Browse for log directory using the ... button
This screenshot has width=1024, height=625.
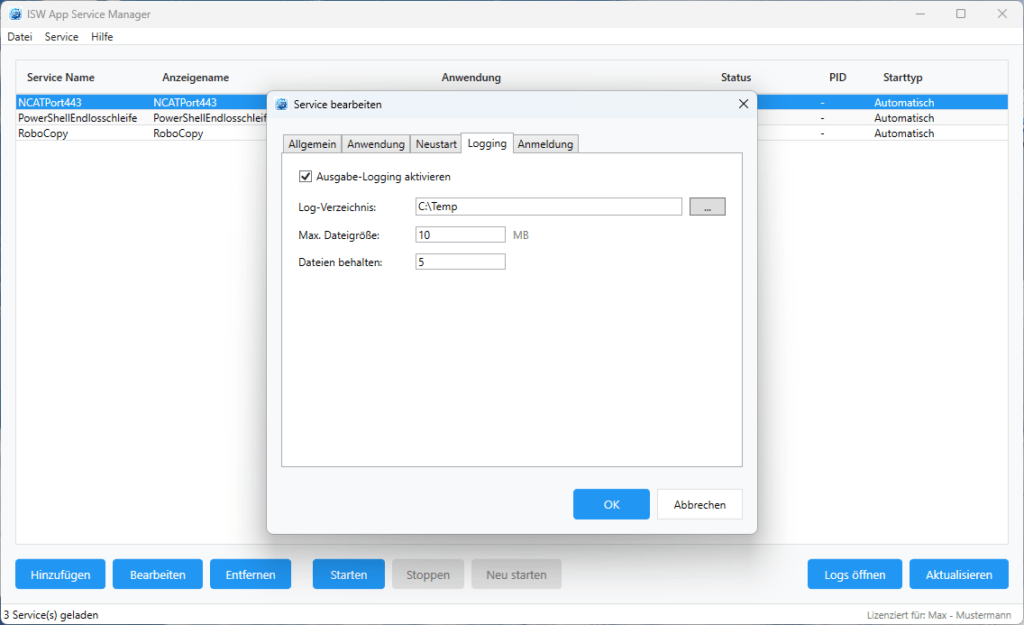click(x=707, y=206)
